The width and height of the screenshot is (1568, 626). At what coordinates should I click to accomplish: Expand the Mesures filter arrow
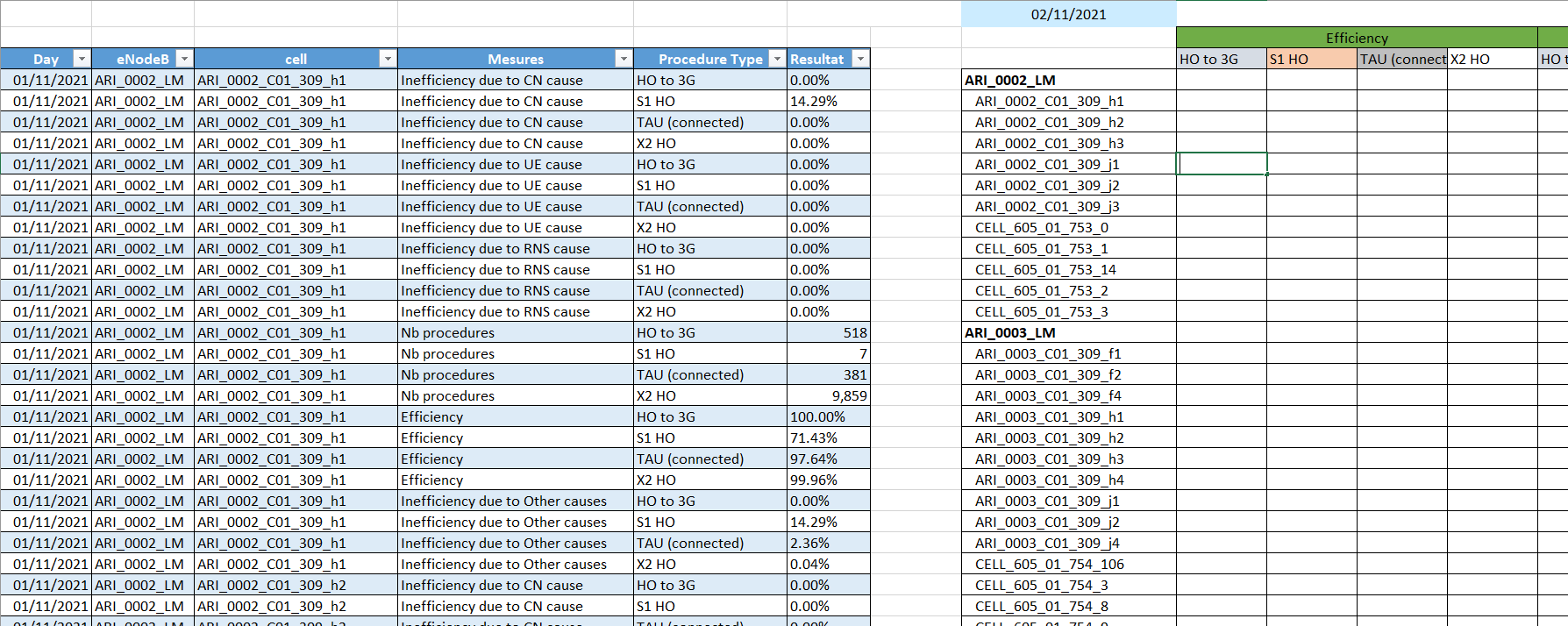click(x=624, y=59)
